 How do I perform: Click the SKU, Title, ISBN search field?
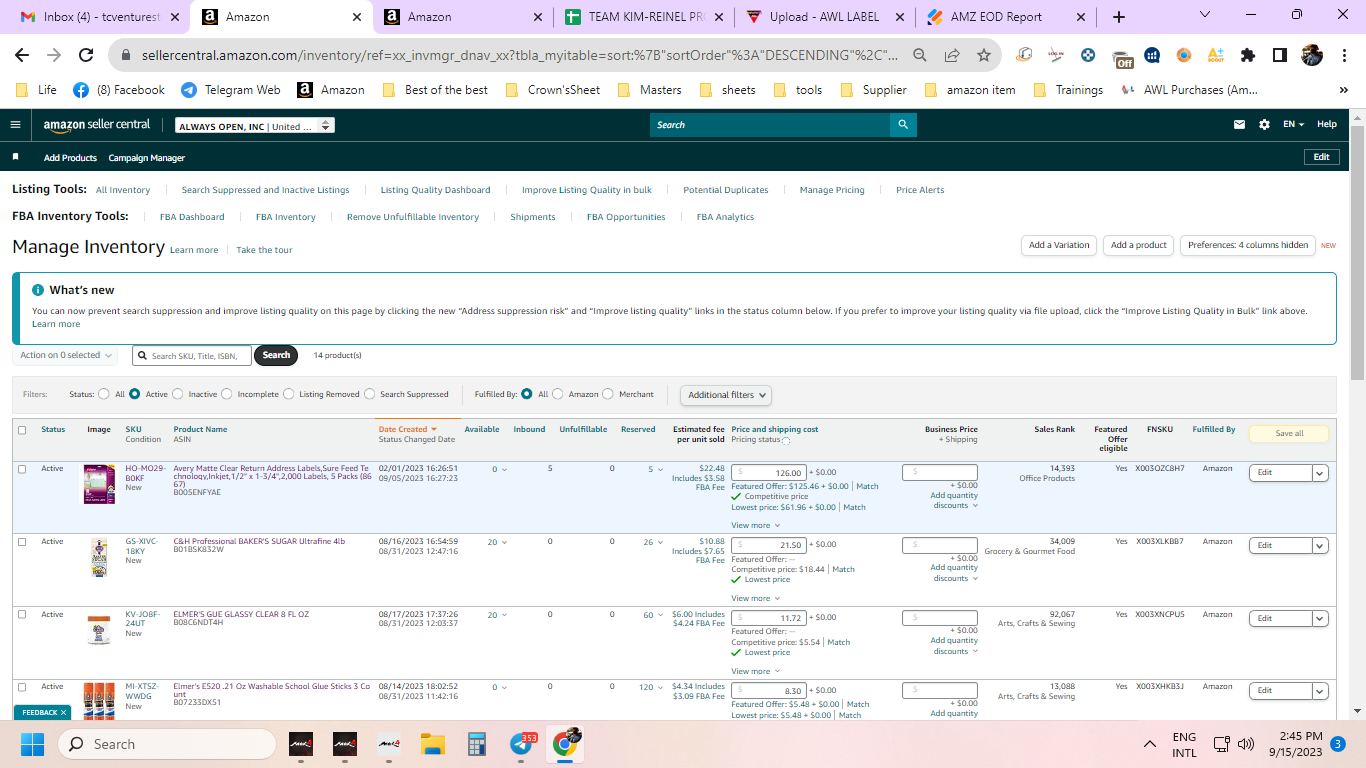pyautogui.click(x=192, y=356)
